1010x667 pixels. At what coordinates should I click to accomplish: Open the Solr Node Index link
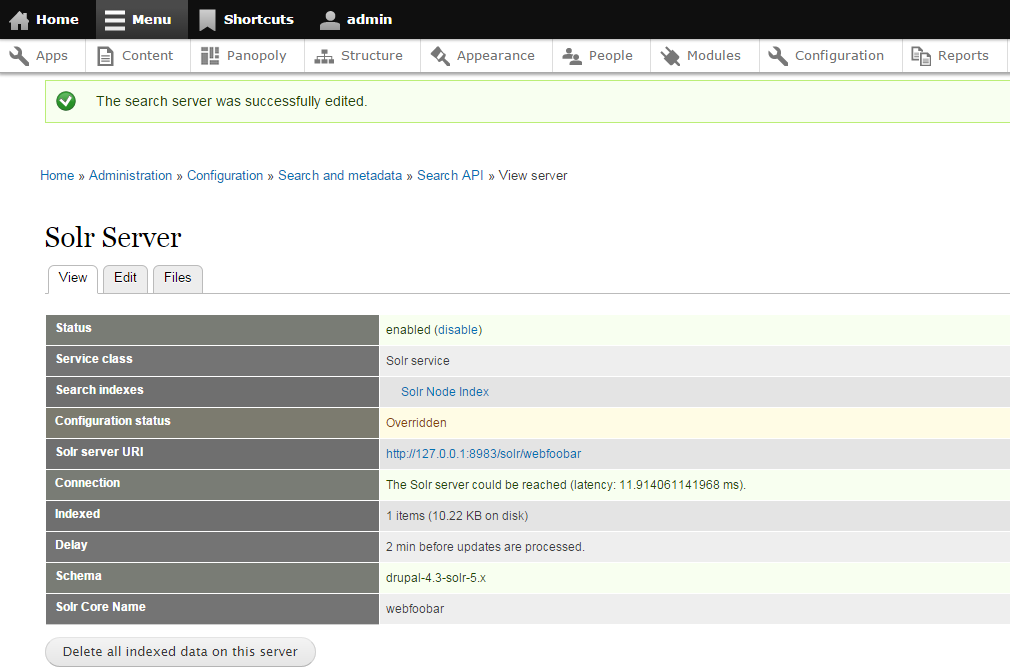point(445,392)
